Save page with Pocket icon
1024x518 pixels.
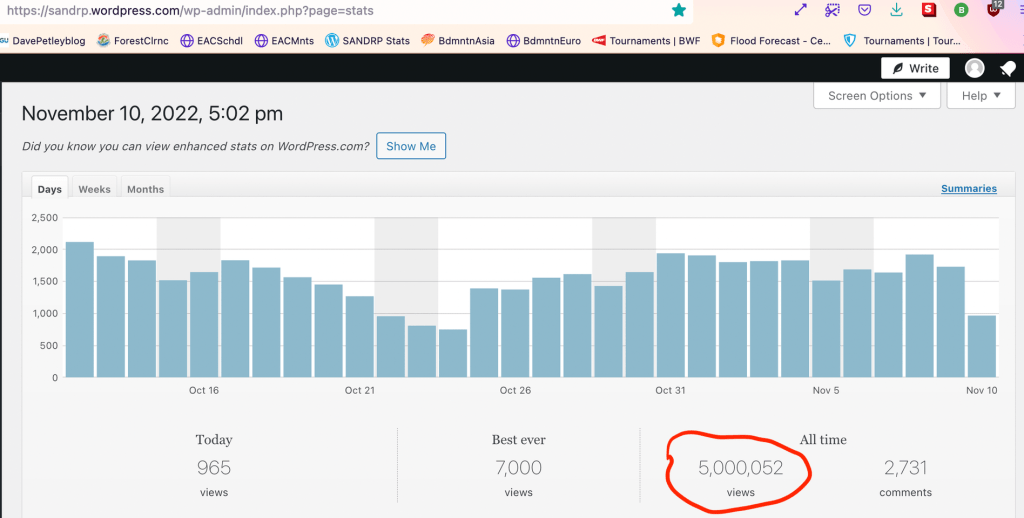coord(864,10)
